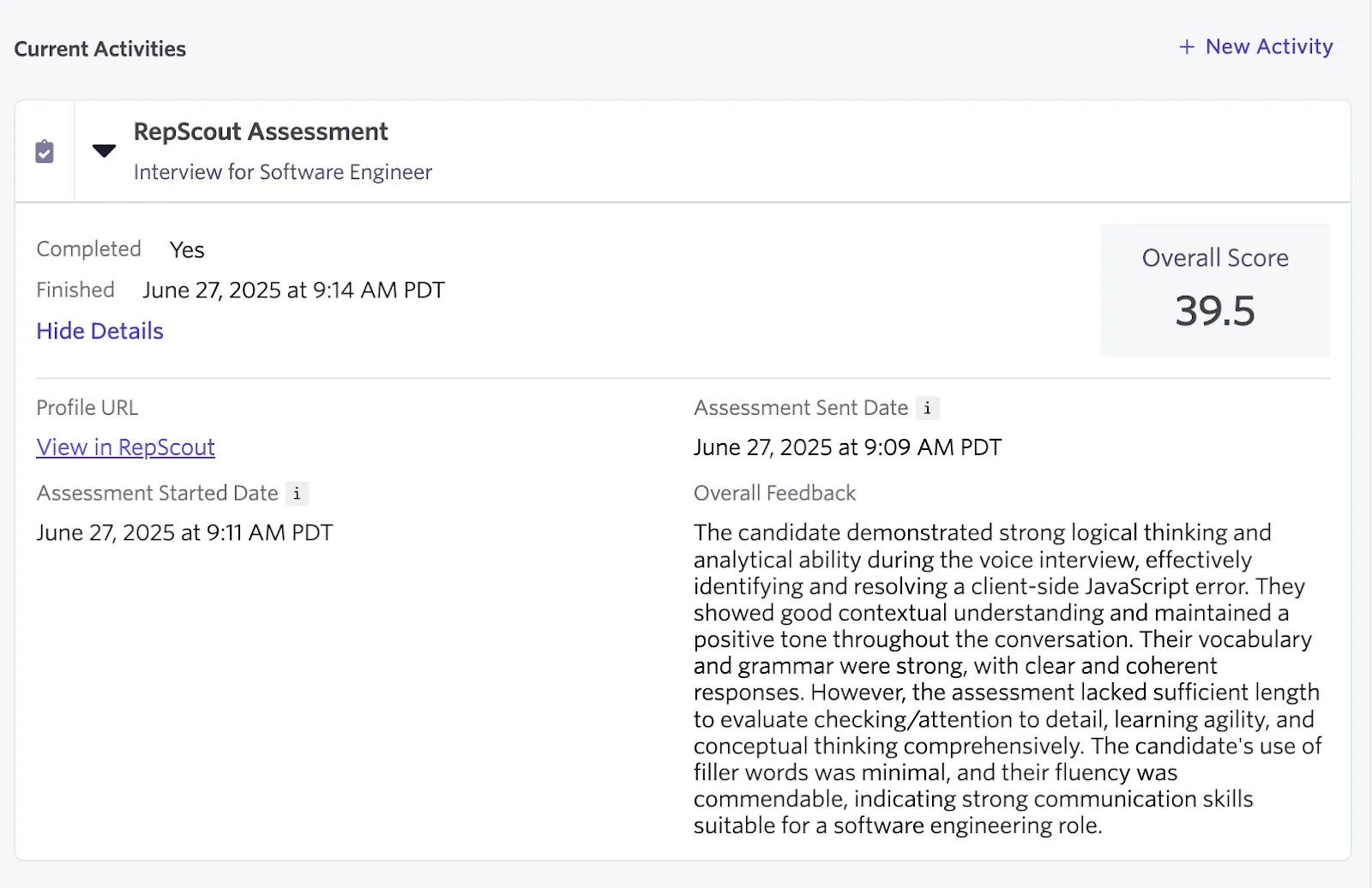The width and height of the screenshot is (1372, 888).
Task: Click the Completed label
Action: 88,249
